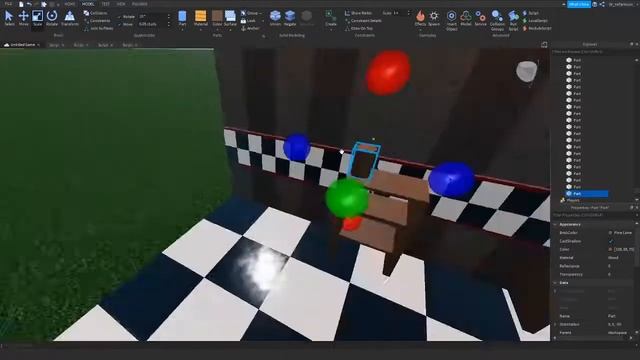Viewport: 640px width, 360px height.
Task: Switch to the MODEL ribbon tab
Action: [88, 4]
